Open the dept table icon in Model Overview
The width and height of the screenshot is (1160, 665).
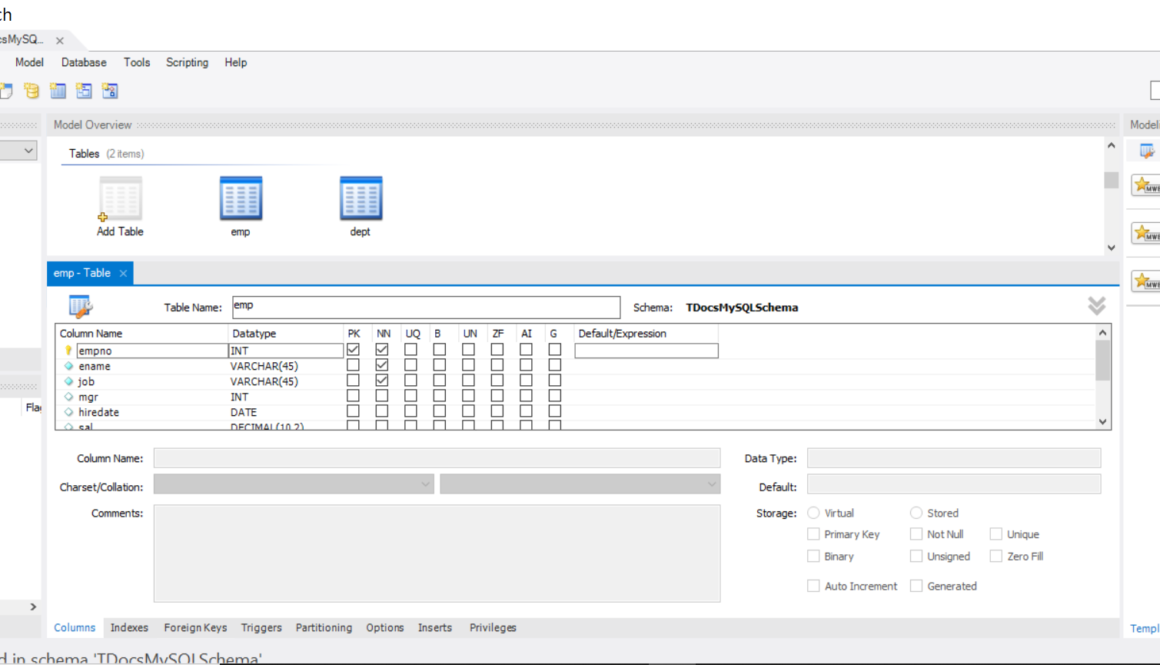pyautogui.click(x=360, y=199)
